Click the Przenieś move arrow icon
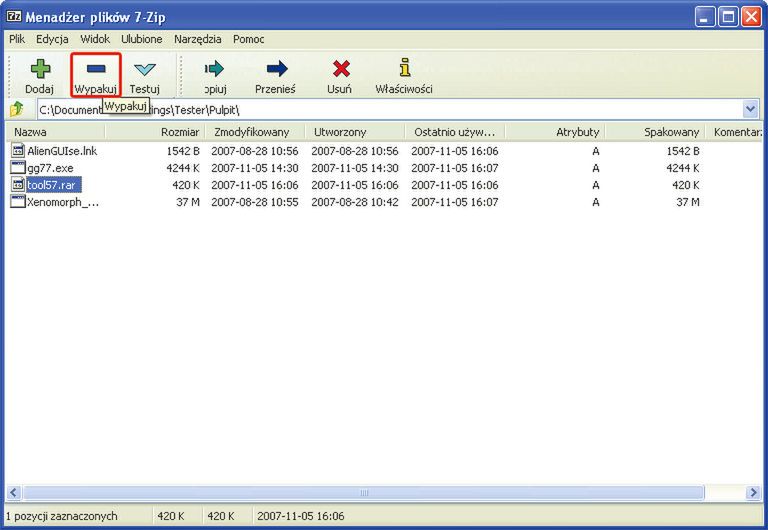Screen dimensions: 768x530 click(277, 69)
